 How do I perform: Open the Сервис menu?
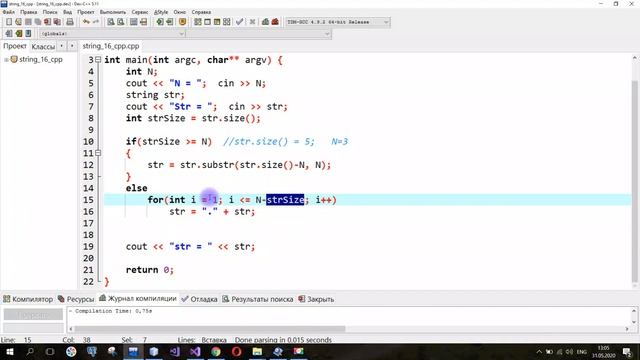pos(140,12)
